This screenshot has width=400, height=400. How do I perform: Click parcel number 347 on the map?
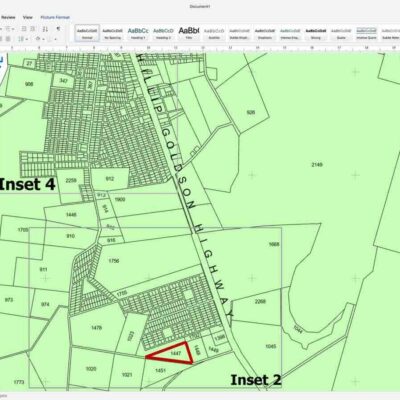(64, 80)
